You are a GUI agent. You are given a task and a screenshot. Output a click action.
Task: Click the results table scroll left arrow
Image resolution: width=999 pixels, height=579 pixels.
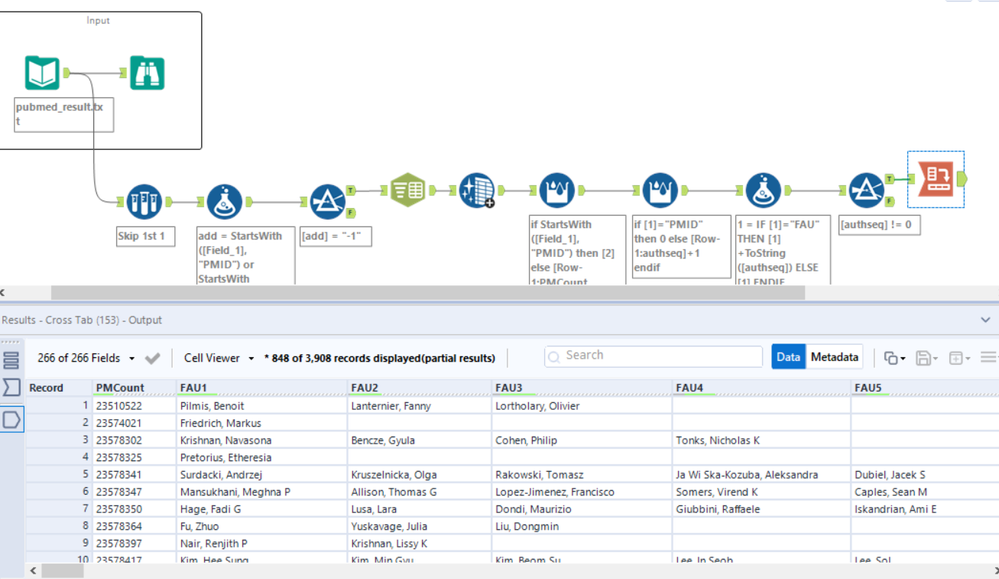click(33, 571)
